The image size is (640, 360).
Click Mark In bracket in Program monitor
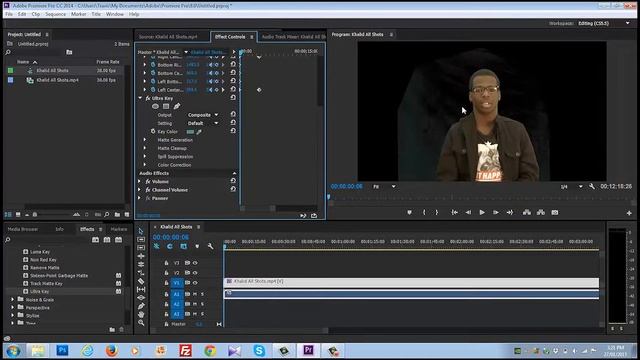(x=424, y=213)
